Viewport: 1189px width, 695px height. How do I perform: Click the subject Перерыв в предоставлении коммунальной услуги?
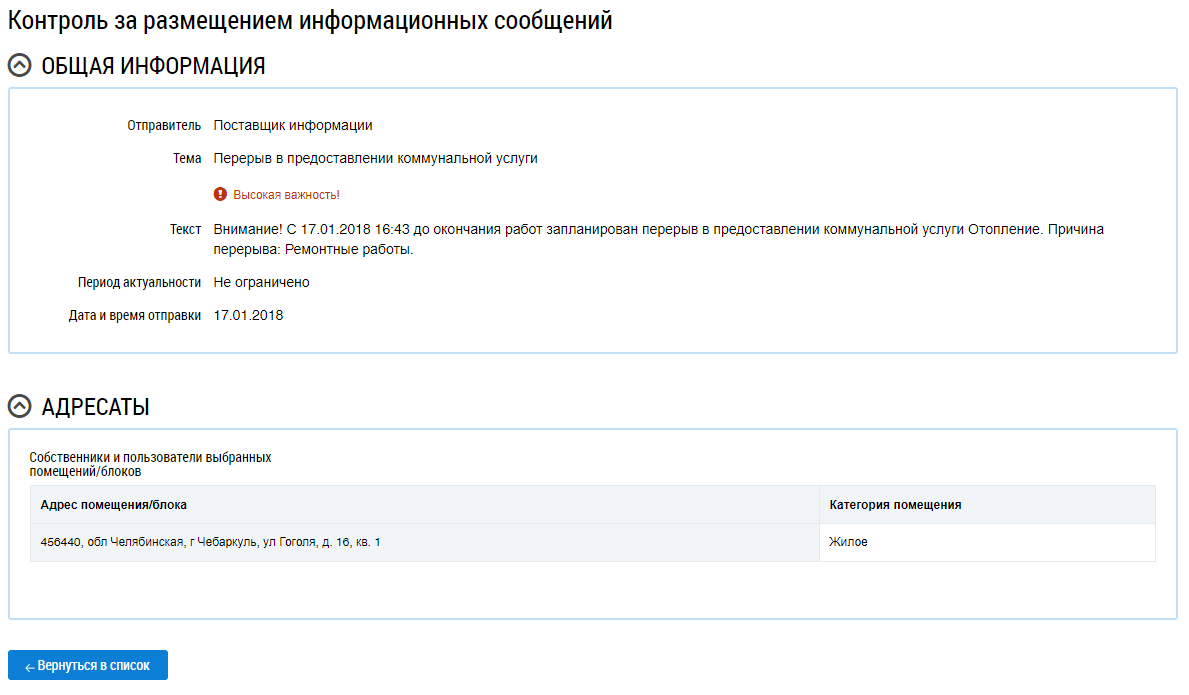click(x=375, y=158)
